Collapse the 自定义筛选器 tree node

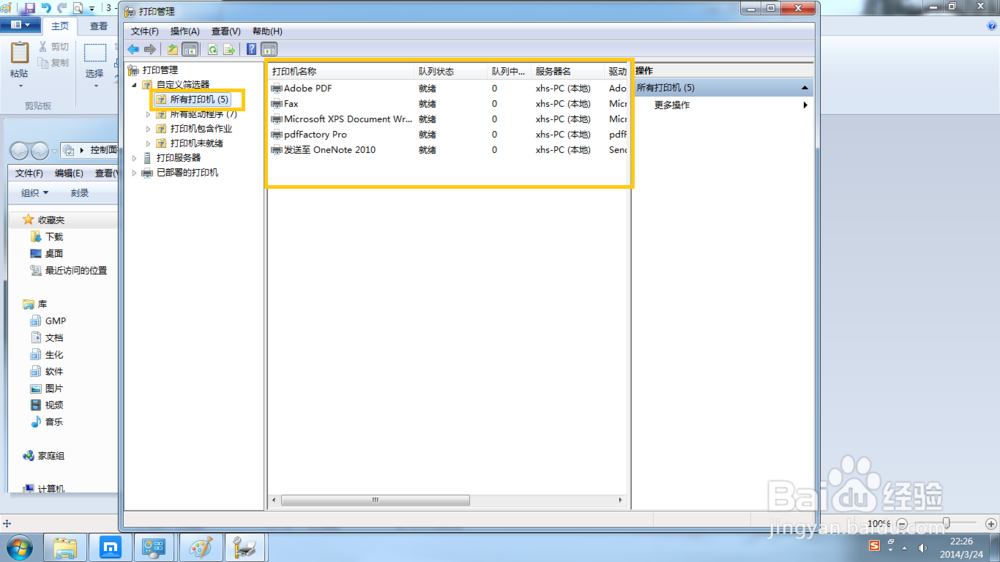point(135,84)
